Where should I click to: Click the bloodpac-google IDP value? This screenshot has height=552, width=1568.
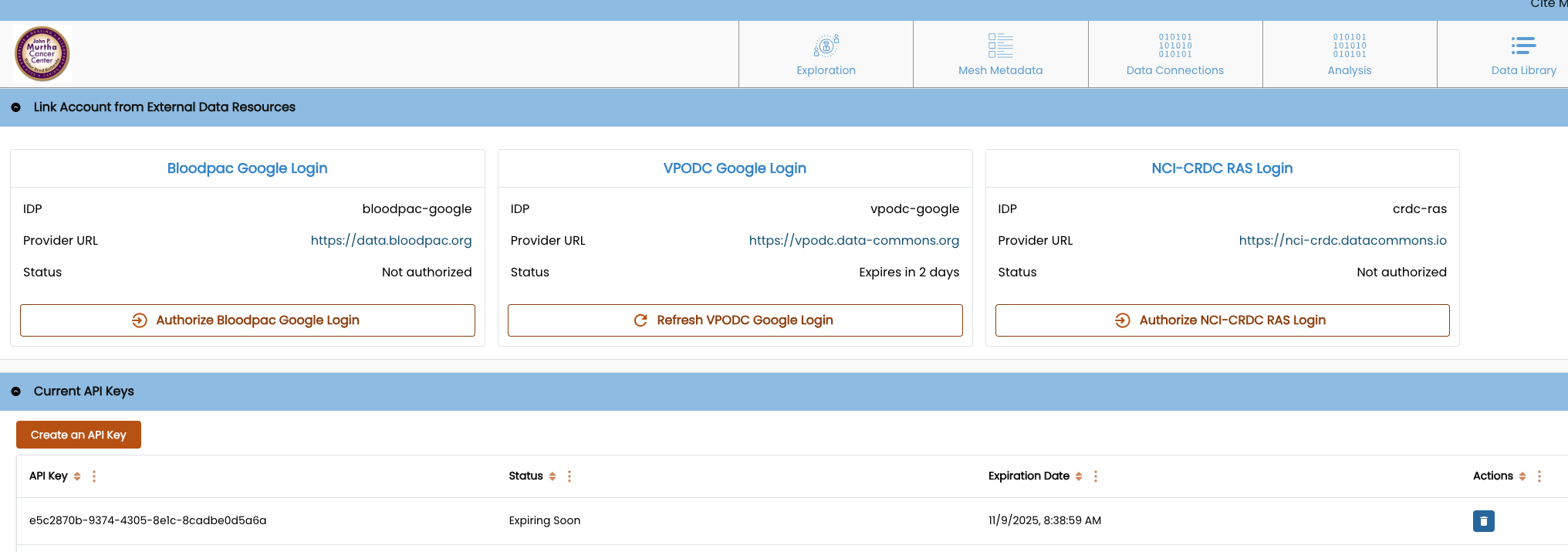pos(417,208)
